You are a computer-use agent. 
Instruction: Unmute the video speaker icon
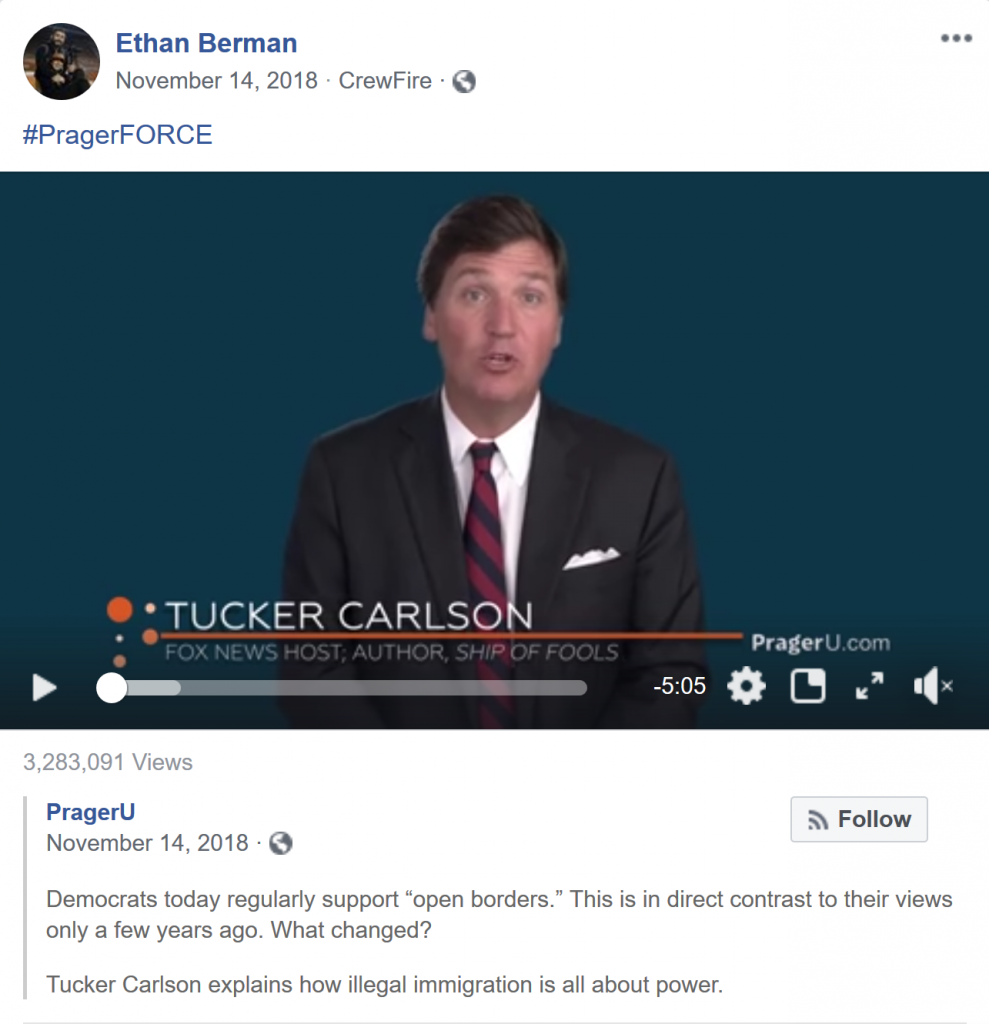pos(933,686)
